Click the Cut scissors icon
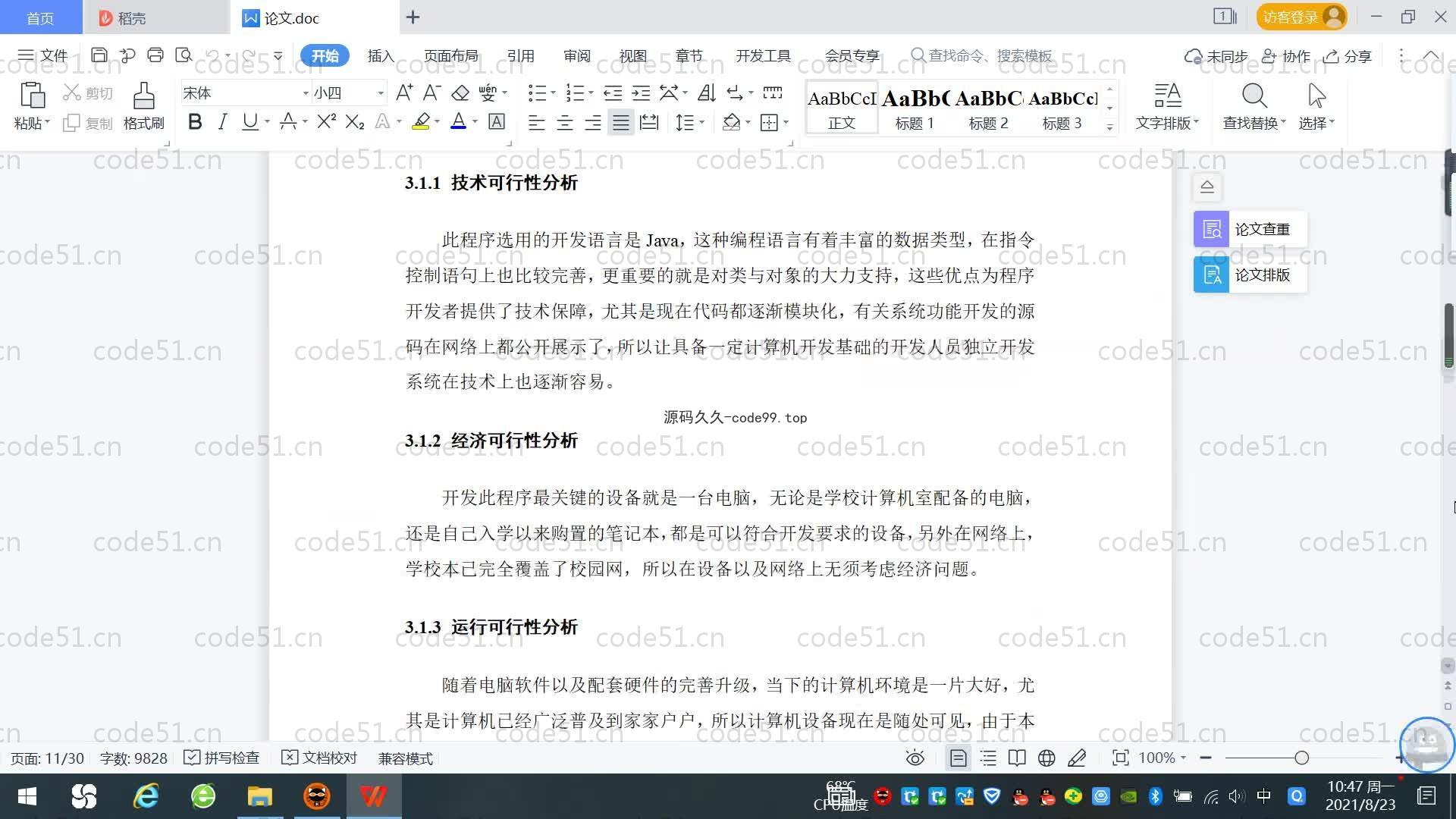1456x819 pixels. pos(72,93)
